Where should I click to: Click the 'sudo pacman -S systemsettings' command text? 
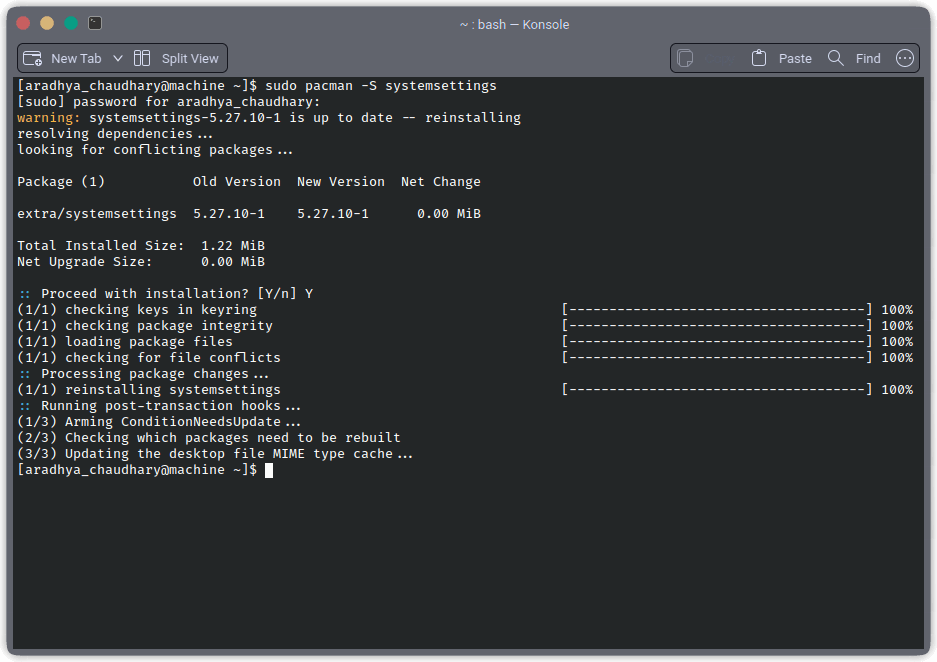pyautogui.click(x=381, y=85)
